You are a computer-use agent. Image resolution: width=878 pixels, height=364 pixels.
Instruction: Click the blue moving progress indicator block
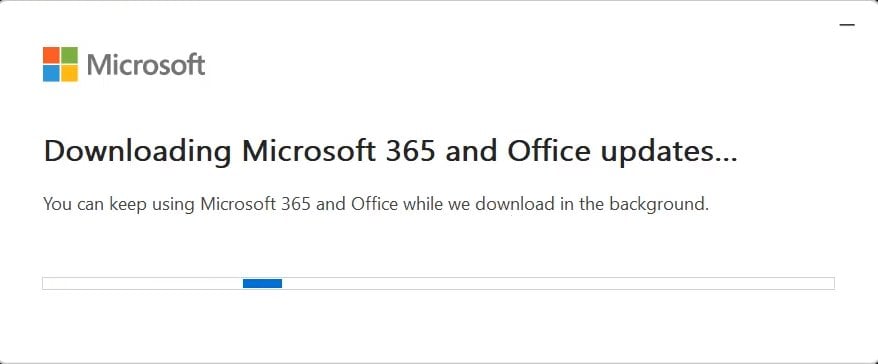pyautogui.click(x=262, y=283)
